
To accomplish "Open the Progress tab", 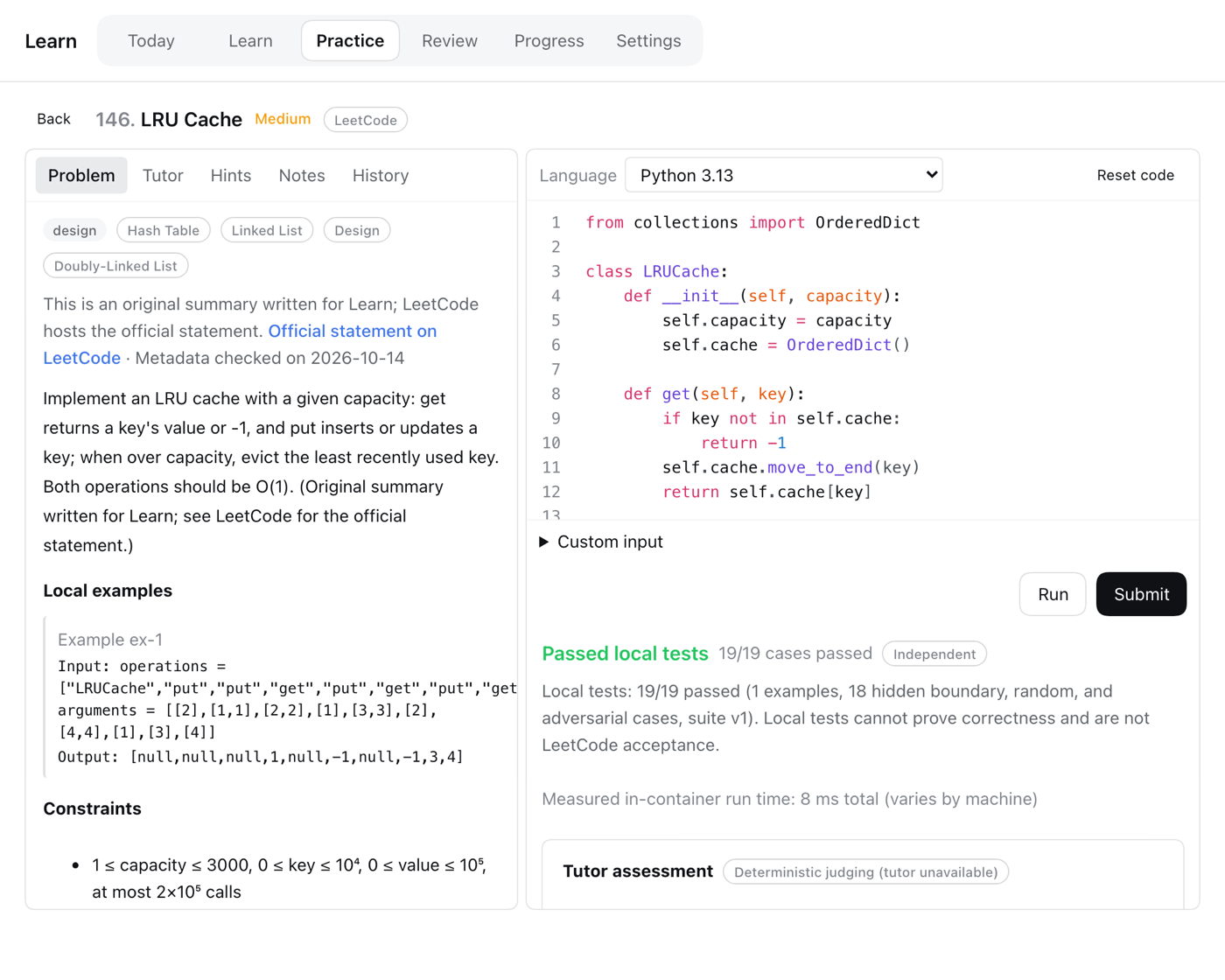I will [x=549, y=41].
